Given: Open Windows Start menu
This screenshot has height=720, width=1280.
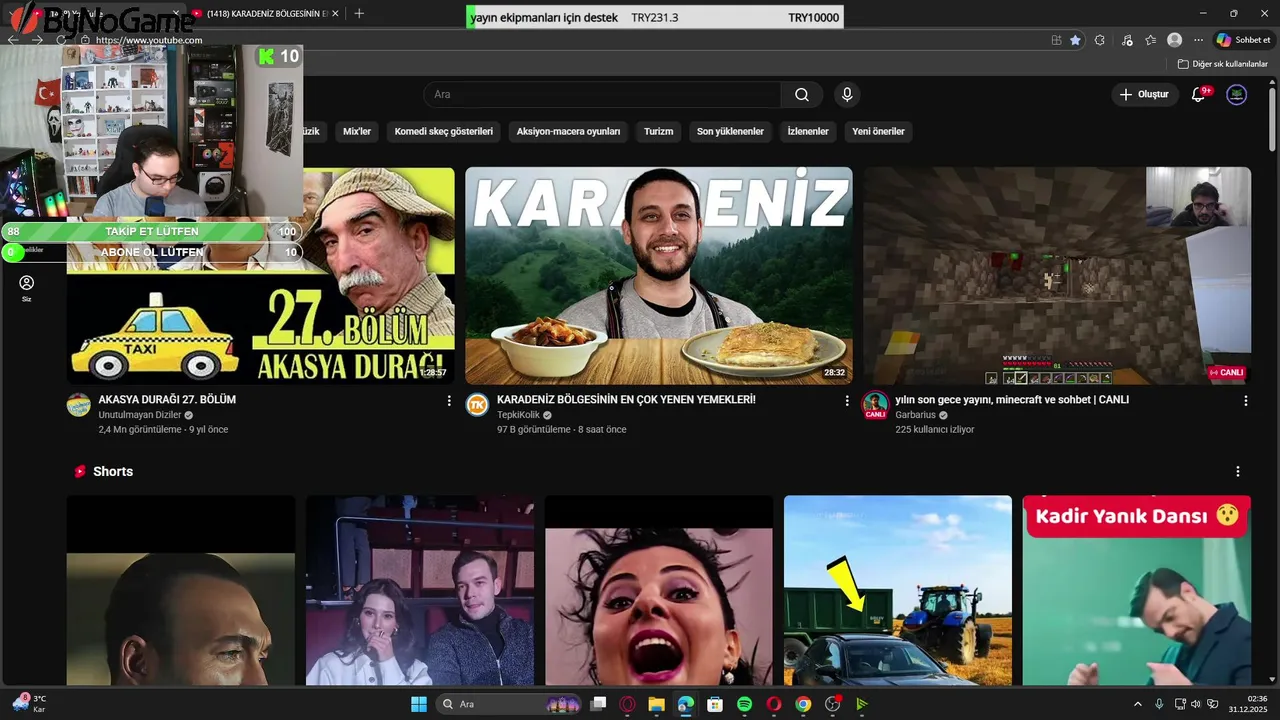Looking at the screenshot, I should point(419,704).
